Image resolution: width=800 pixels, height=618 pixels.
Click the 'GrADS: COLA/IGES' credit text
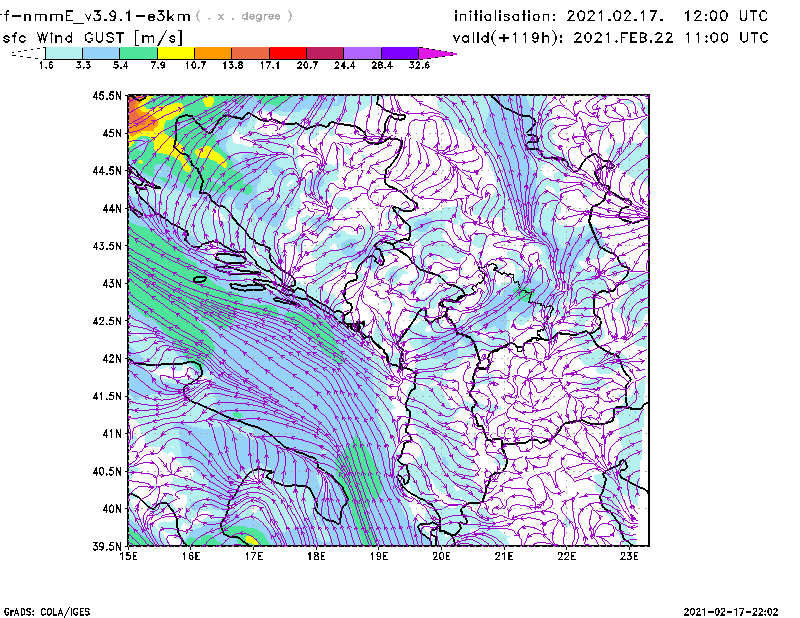coord(47,612)
